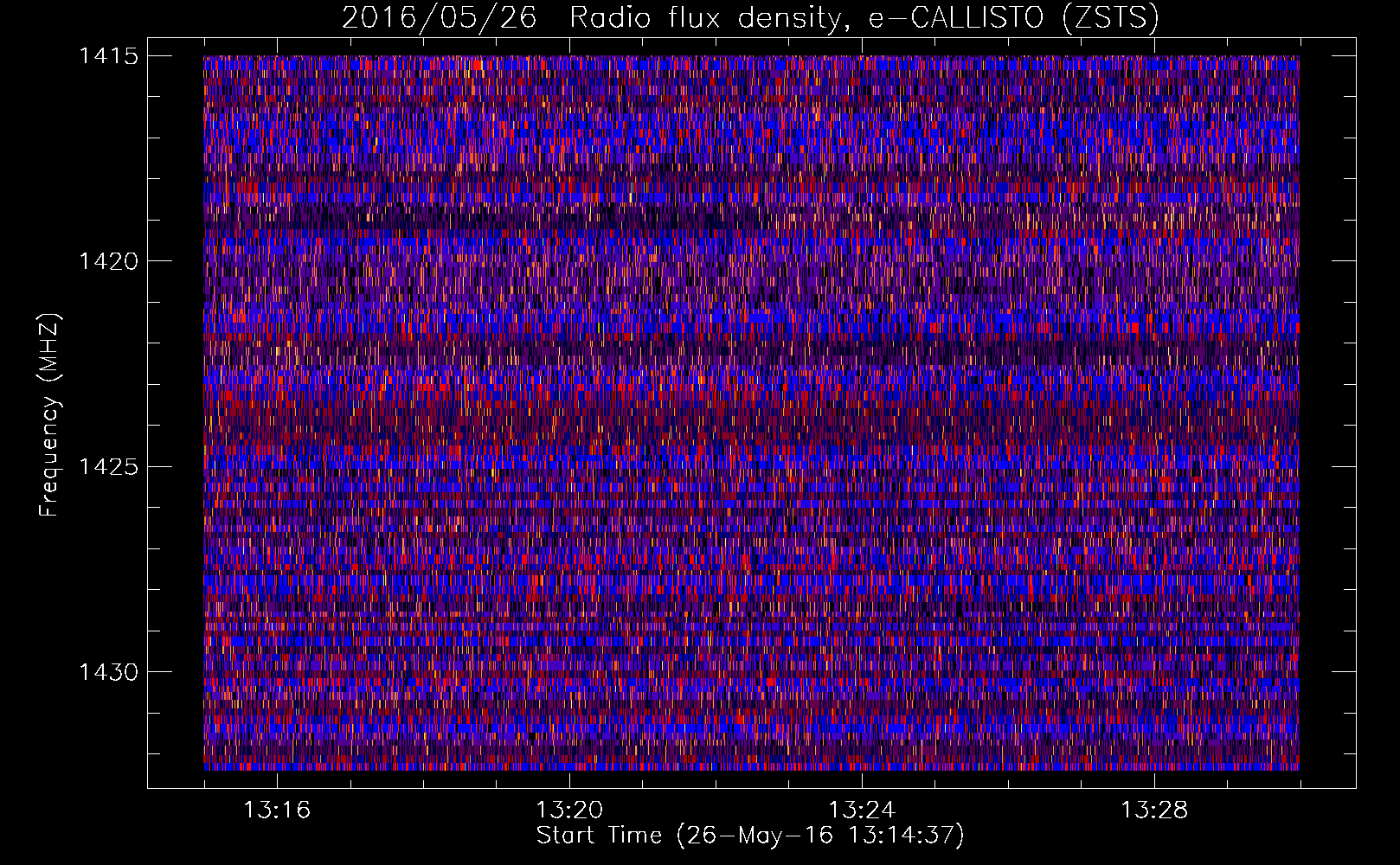1400x865 pixels.
Task: Select the 1415 frequency axis label
Action: [108, 56]
